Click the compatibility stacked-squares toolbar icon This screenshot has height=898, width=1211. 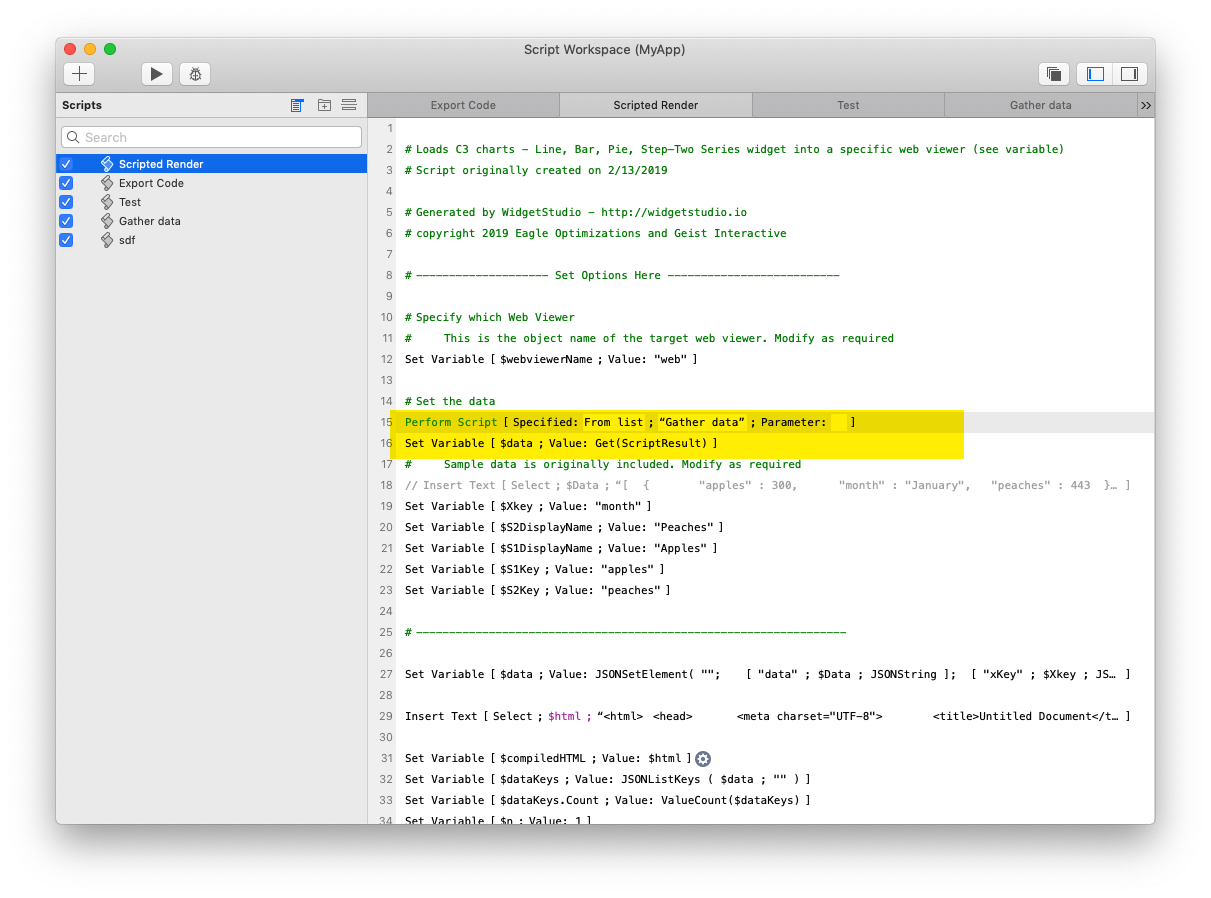[1053, 73]
